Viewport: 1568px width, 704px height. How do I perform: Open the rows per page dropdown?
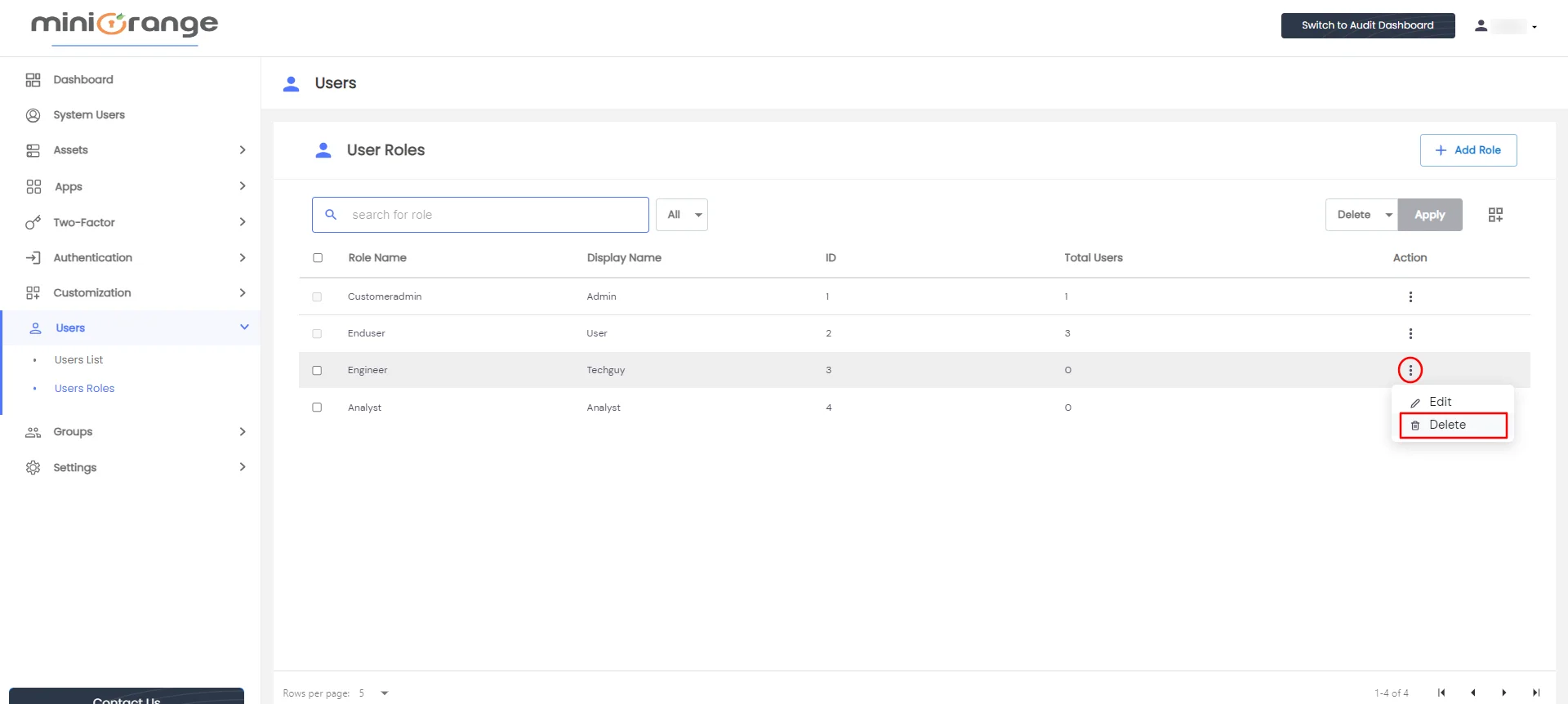(x=373, y=693)
